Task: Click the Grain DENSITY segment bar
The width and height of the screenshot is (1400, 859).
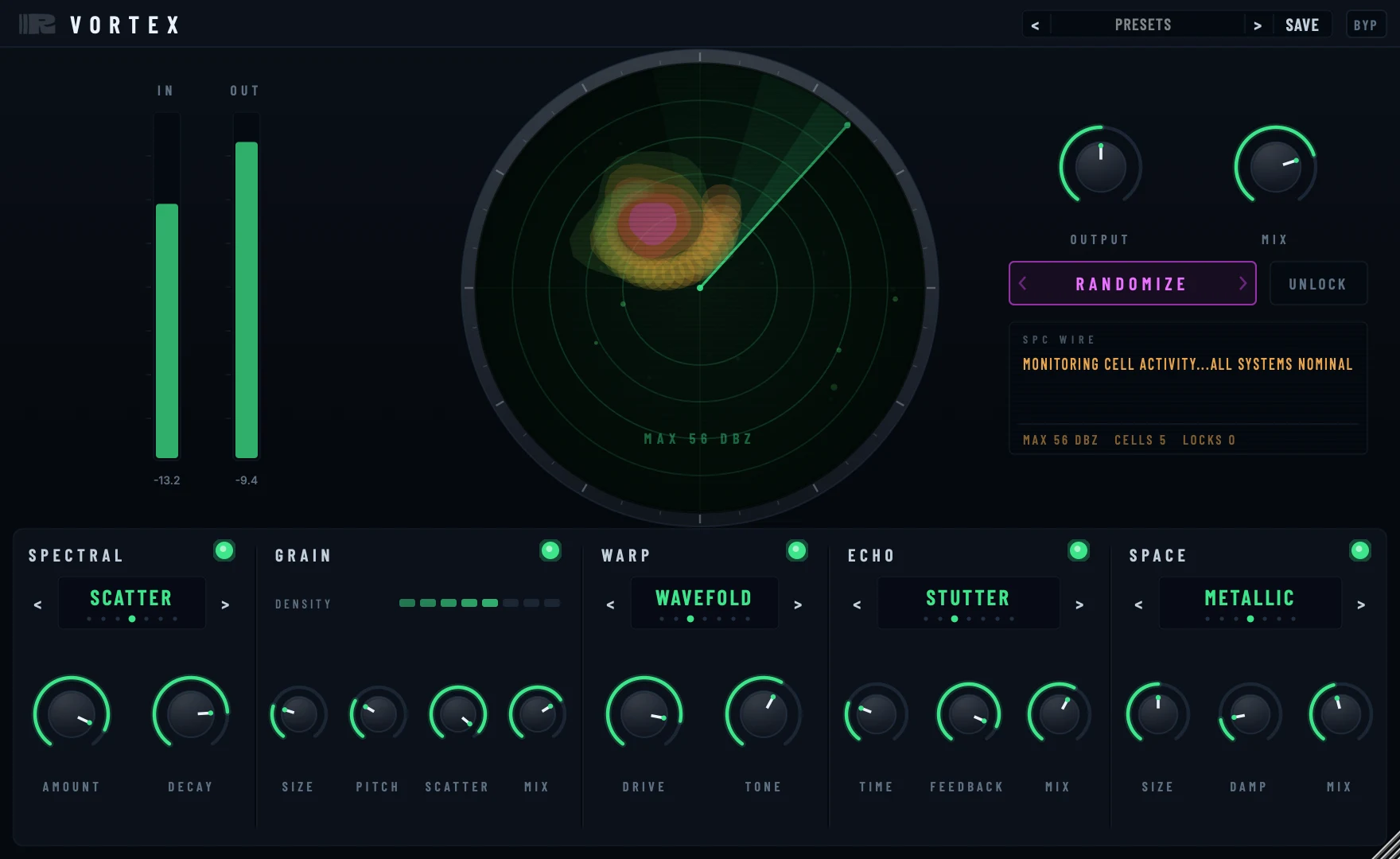Action: [480, 603]
